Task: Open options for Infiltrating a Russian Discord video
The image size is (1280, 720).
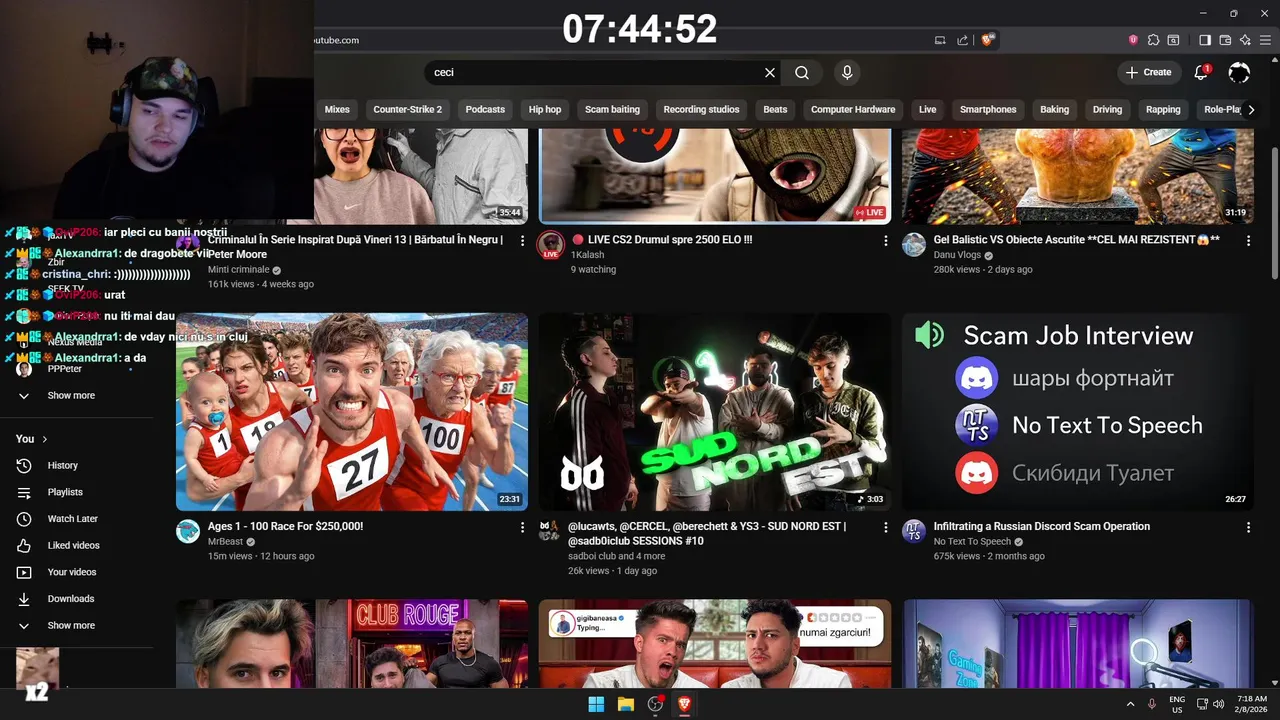Action: 1248,527
